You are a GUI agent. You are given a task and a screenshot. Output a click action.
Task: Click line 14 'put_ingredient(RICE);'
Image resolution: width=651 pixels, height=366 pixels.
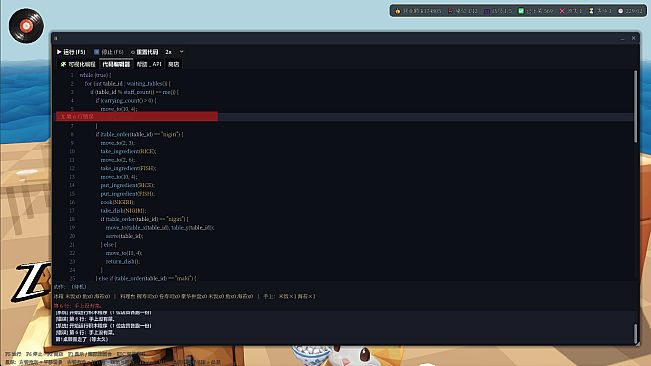point(127,185)
